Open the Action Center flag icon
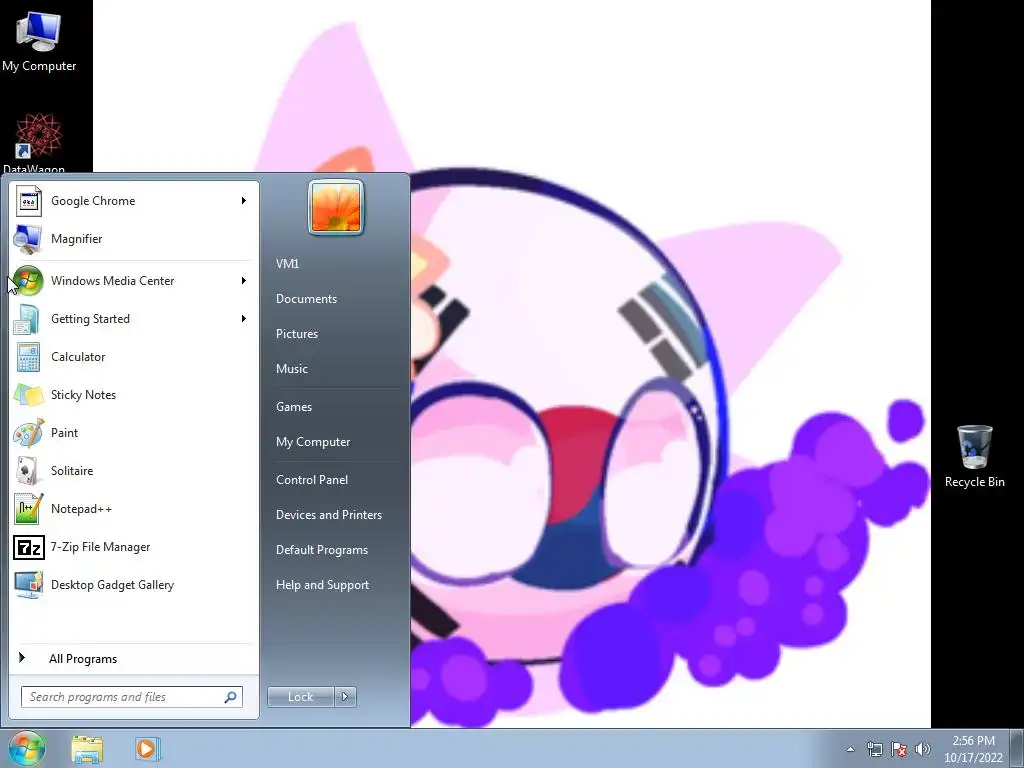The width and height of the screenshot is (1024, 768). [x=899, y=749]
